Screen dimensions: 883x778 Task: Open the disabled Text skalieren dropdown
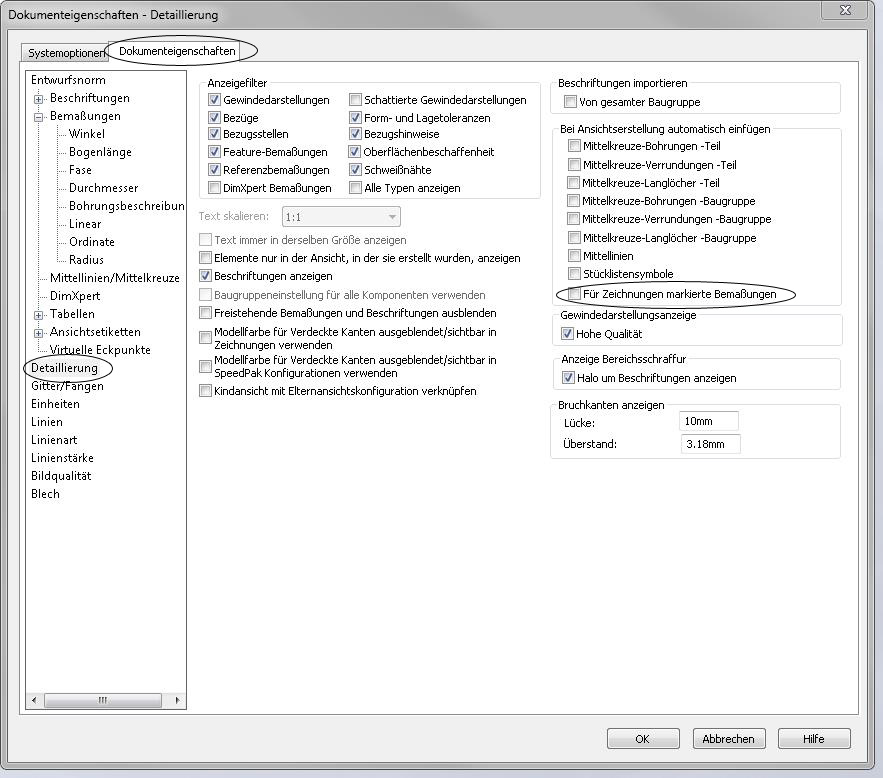[341, 217]
